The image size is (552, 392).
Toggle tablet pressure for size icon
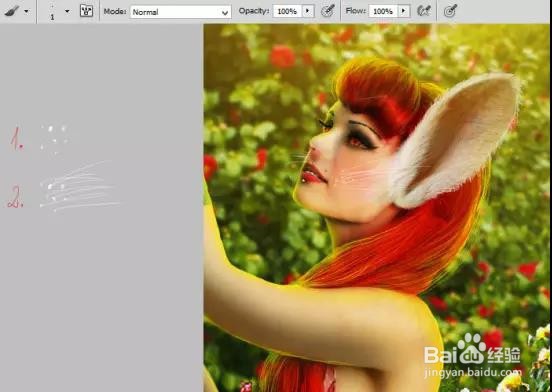(450, 11)
